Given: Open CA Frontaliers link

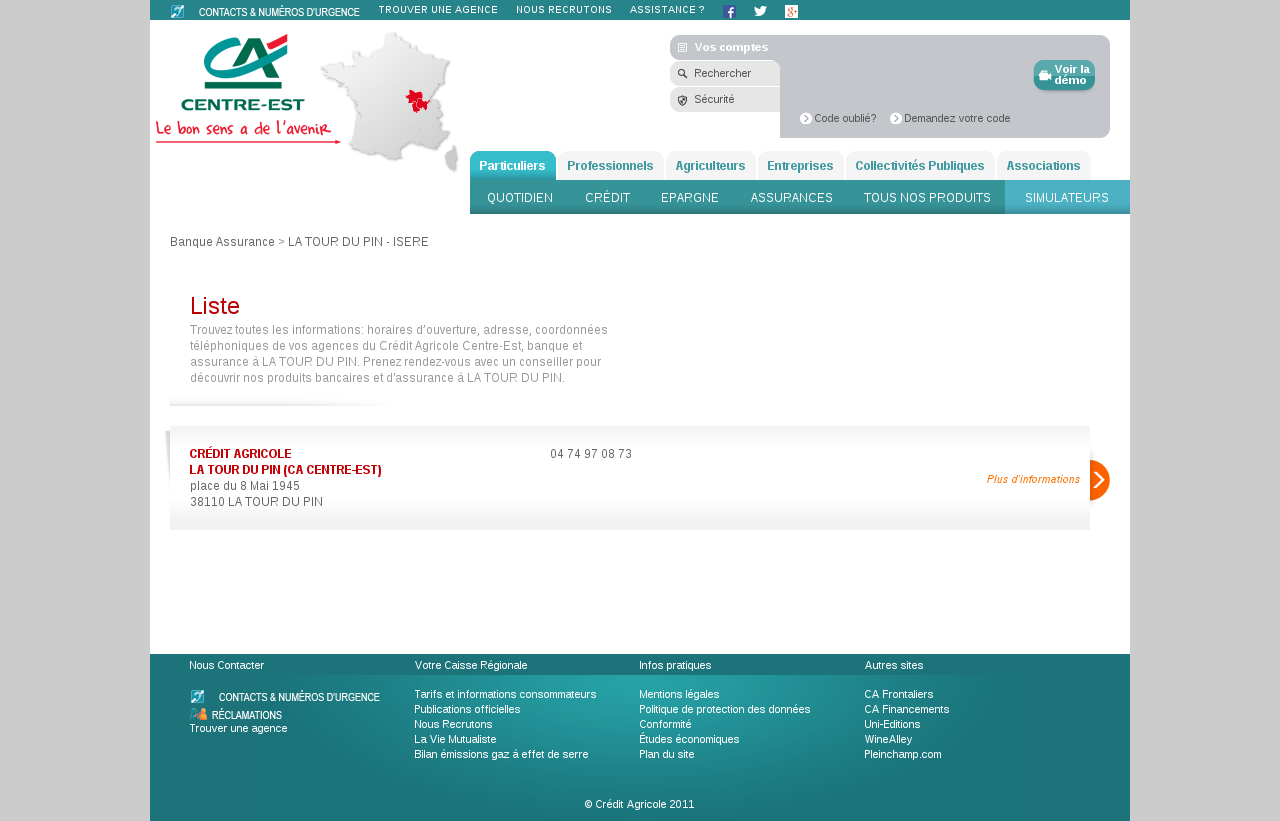Looking at the screenshot, I should coord(899,694).
